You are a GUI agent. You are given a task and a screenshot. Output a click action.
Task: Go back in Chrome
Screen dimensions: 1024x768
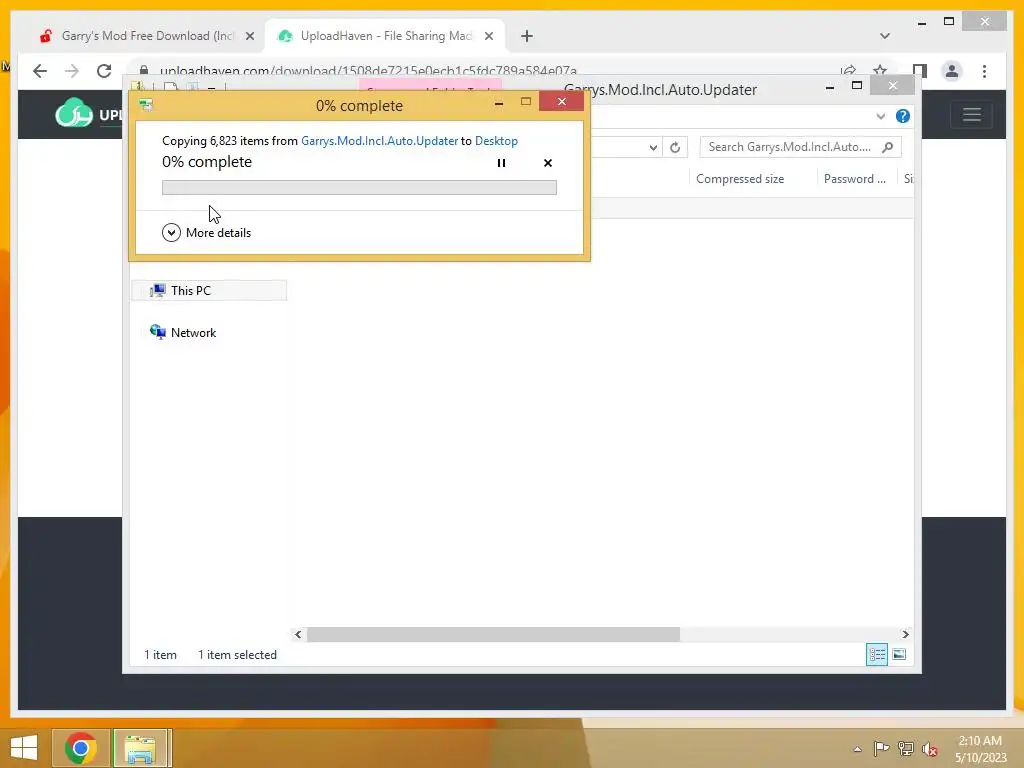click(x=40, y=71)
